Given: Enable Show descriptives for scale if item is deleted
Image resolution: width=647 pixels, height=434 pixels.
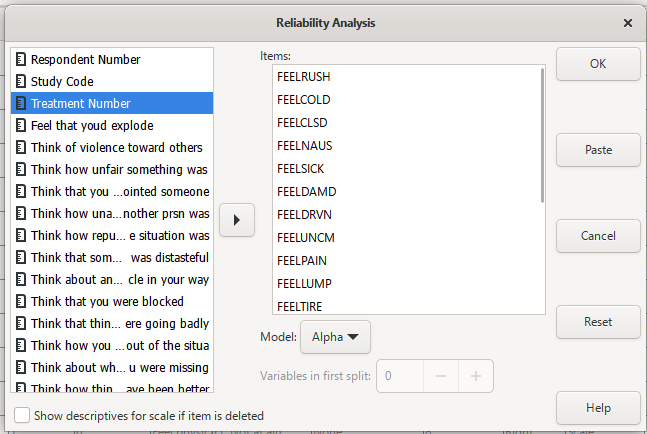Looking at the screenshot, I should [22, 415].
